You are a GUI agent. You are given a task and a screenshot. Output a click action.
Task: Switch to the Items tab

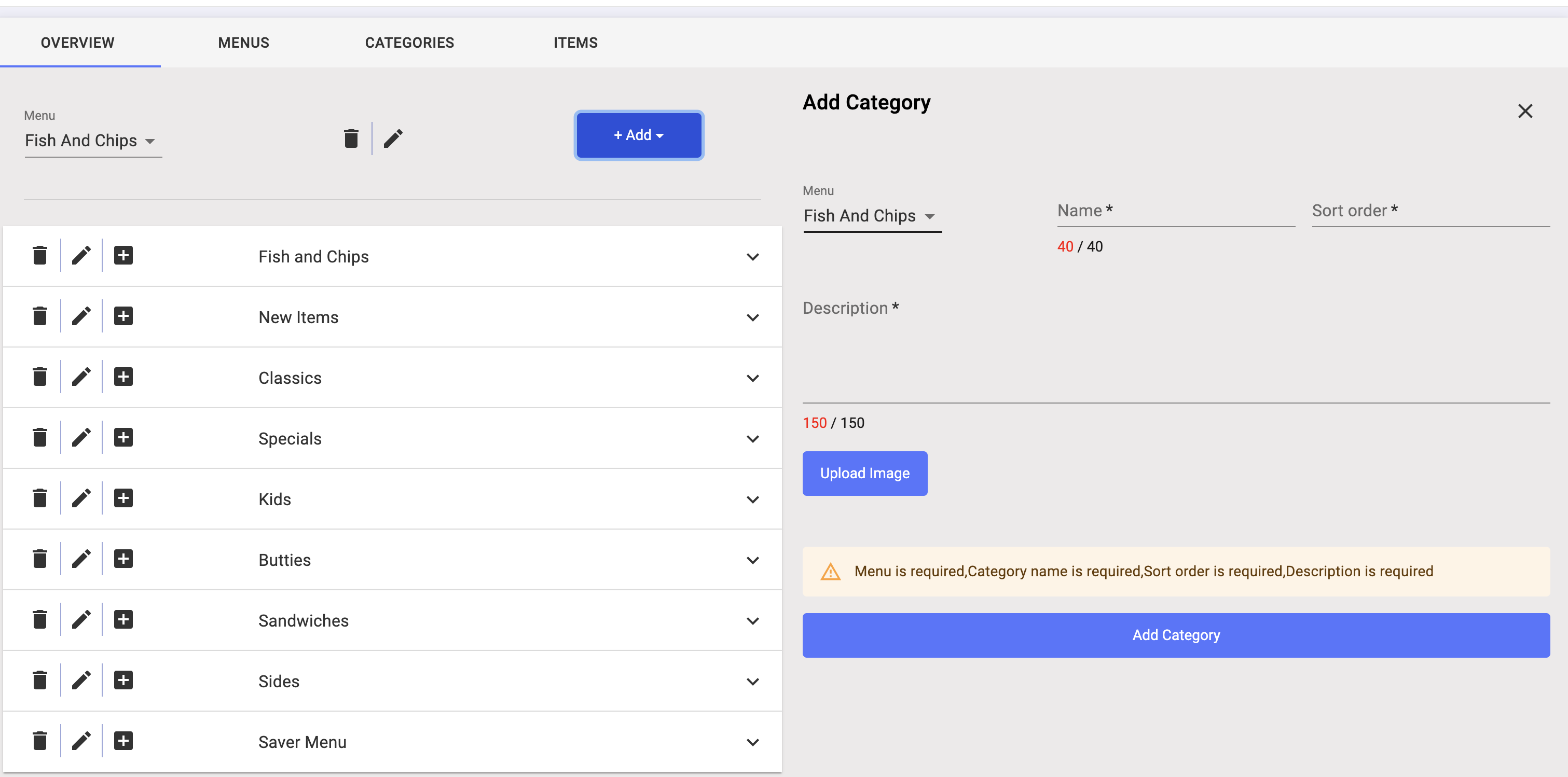coord(575,43)
